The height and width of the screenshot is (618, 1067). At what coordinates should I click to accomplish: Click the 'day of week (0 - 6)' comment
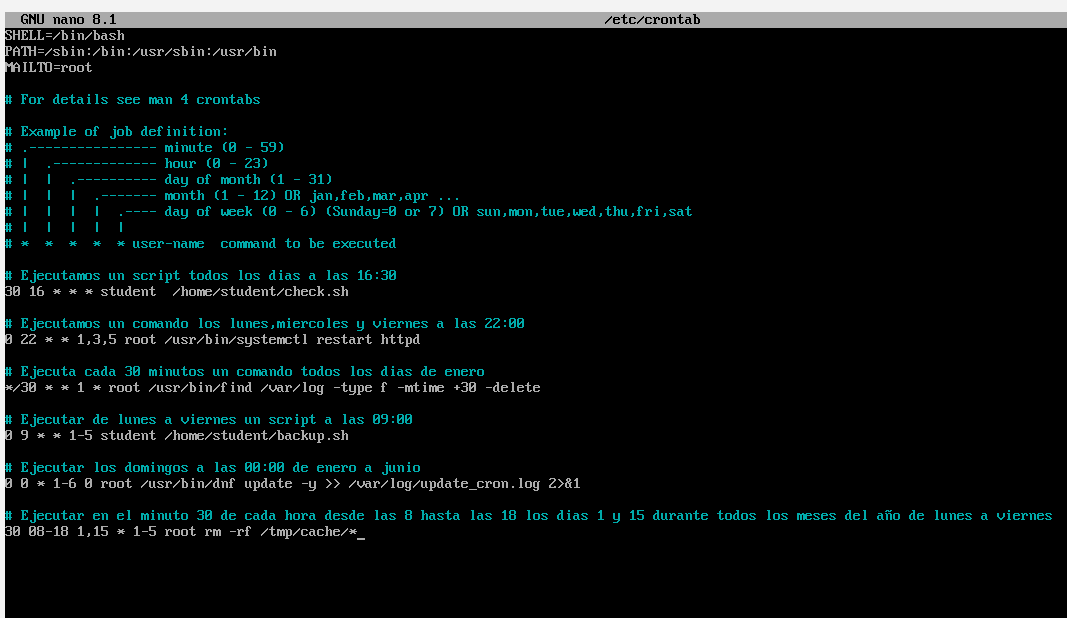coord(348,212)
